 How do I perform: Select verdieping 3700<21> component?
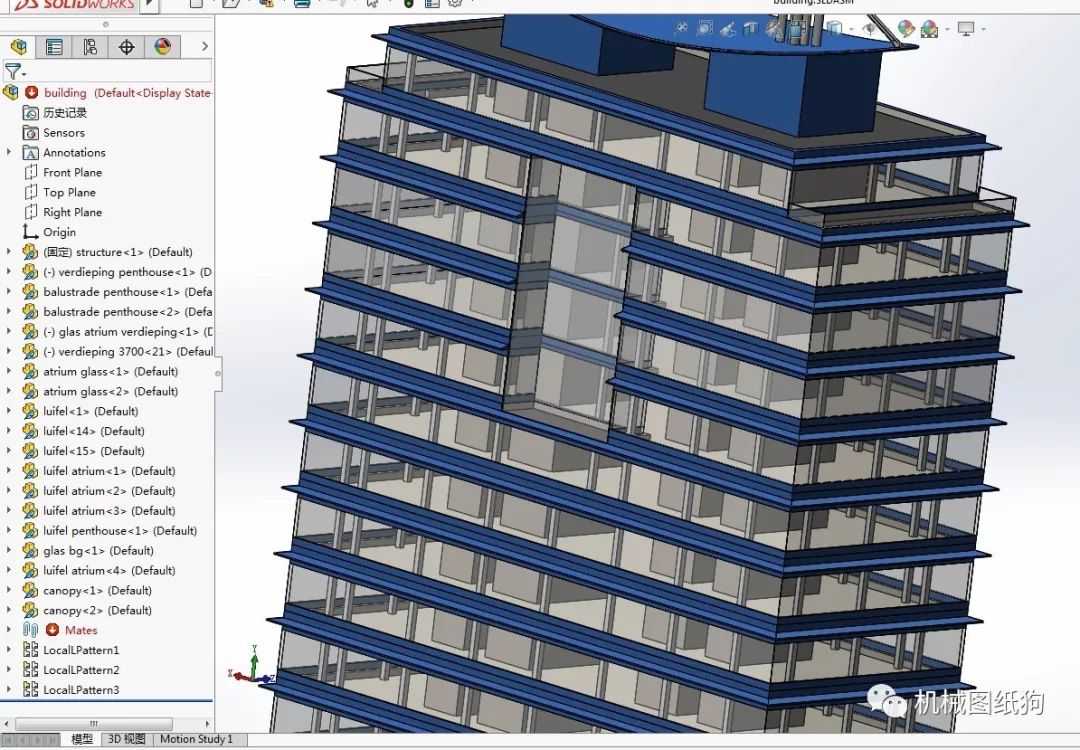[127, 351]
